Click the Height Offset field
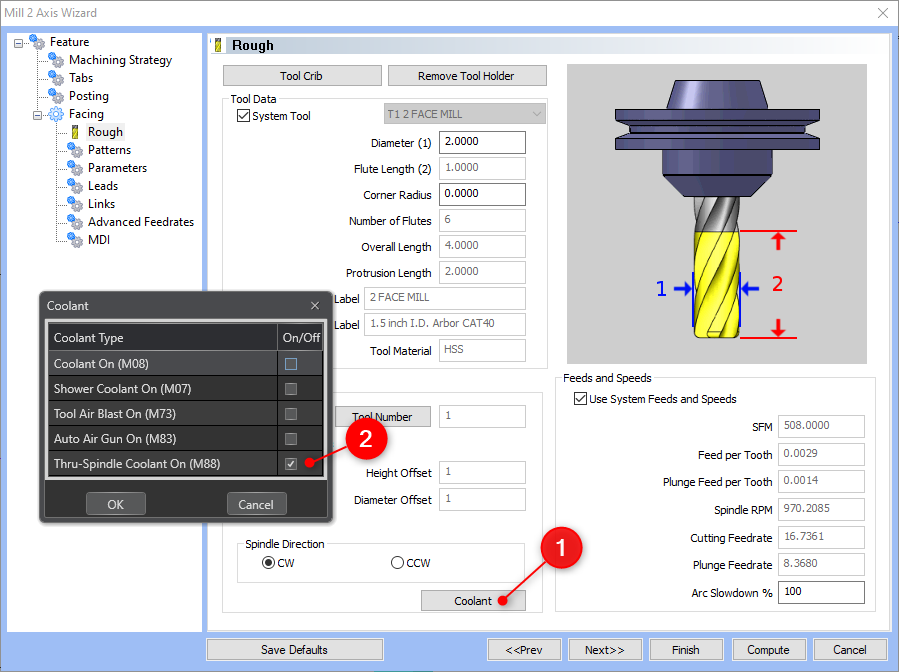The height and width of the screenshot is (672, 899). (x=482, y=472)
